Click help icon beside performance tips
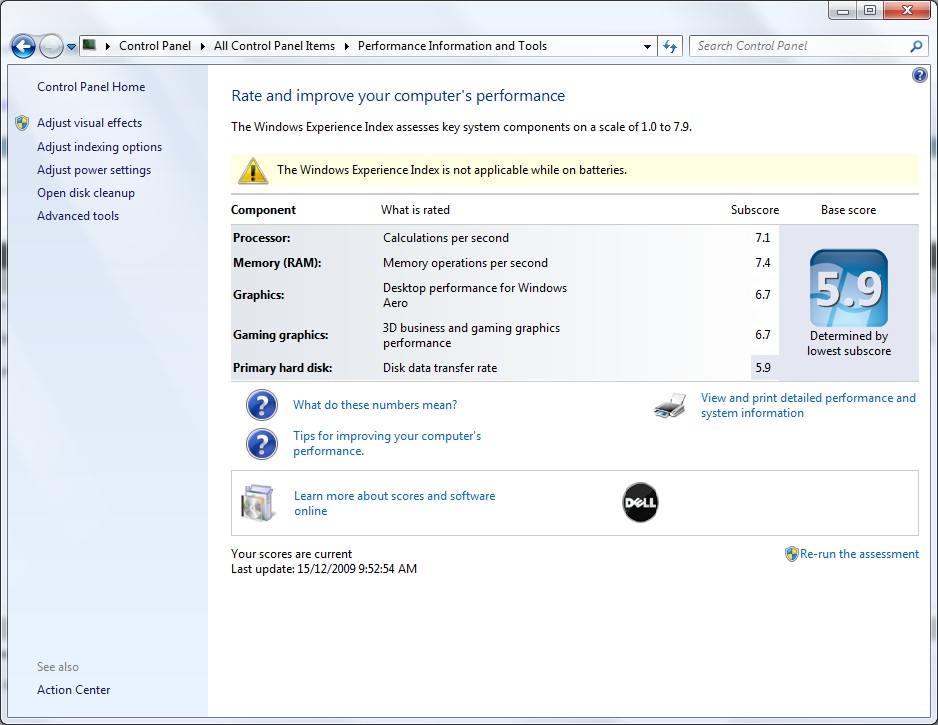 pos(261,444)
